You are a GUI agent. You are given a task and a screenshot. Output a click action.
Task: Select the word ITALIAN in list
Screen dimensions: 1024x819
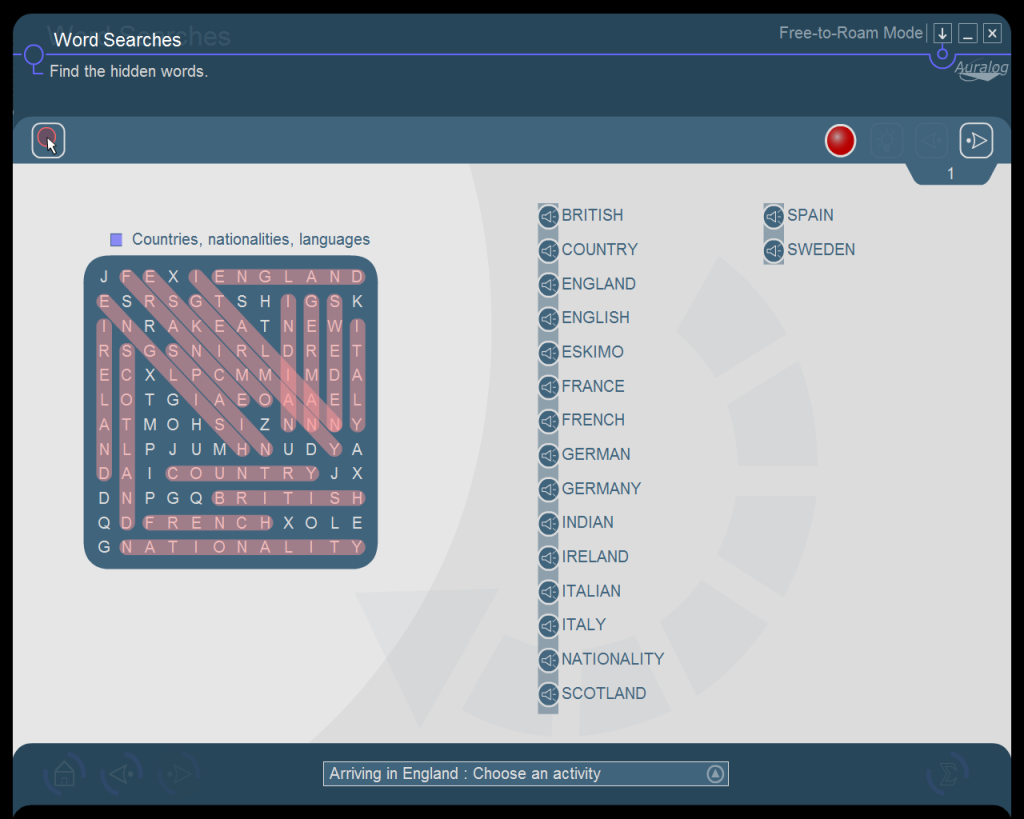point(591,591)
